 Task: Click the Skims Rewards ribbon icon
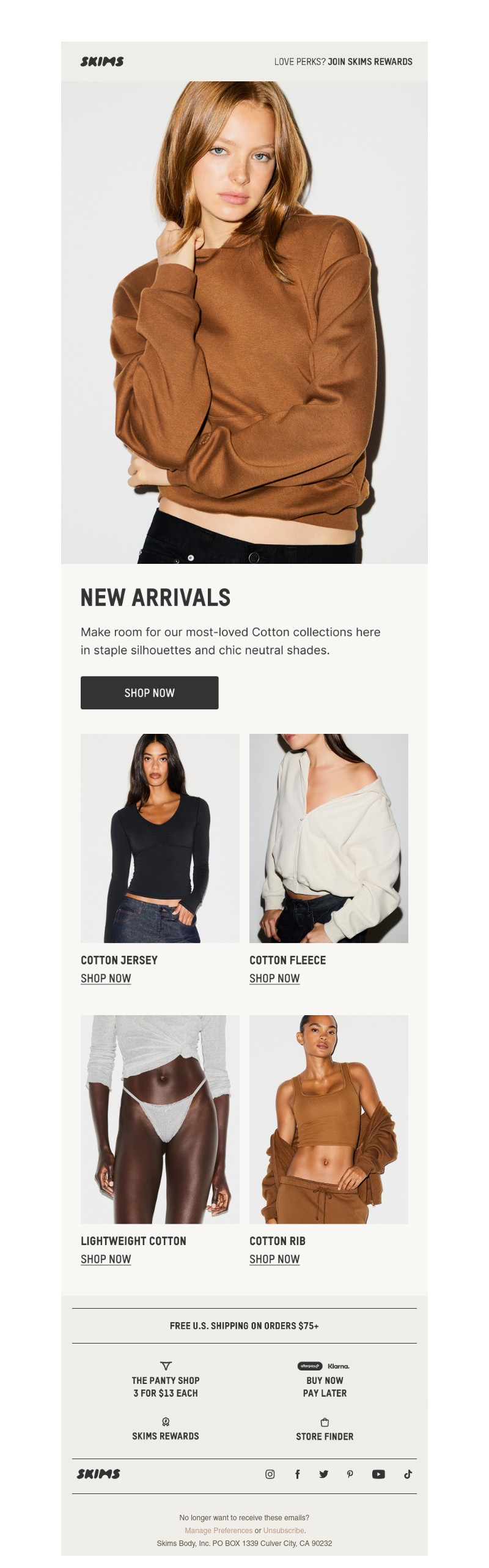(166, 1421)
